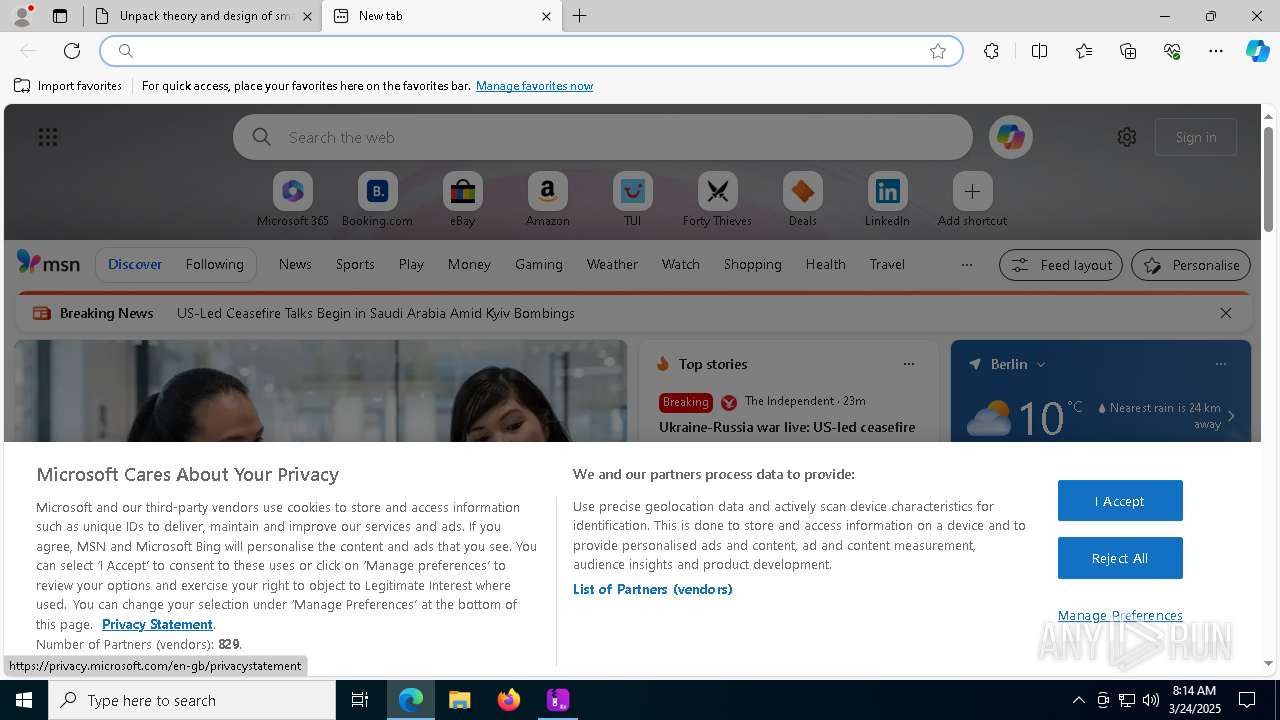Open Money category
Image resolution: width=1280 pixels, height=720 pixels.
tap(469, 264)
